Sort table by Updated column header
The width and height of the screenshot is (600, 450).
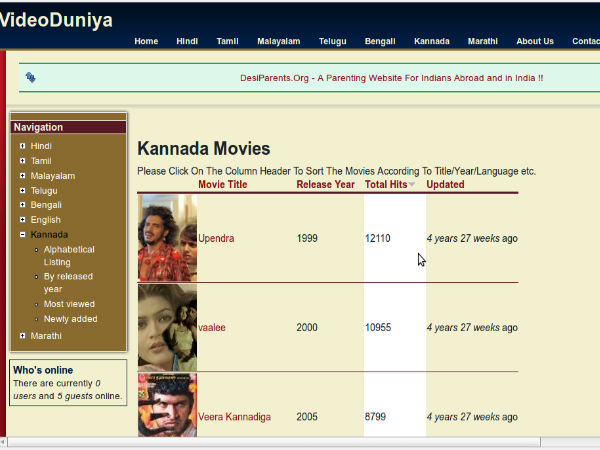point(445,184)
